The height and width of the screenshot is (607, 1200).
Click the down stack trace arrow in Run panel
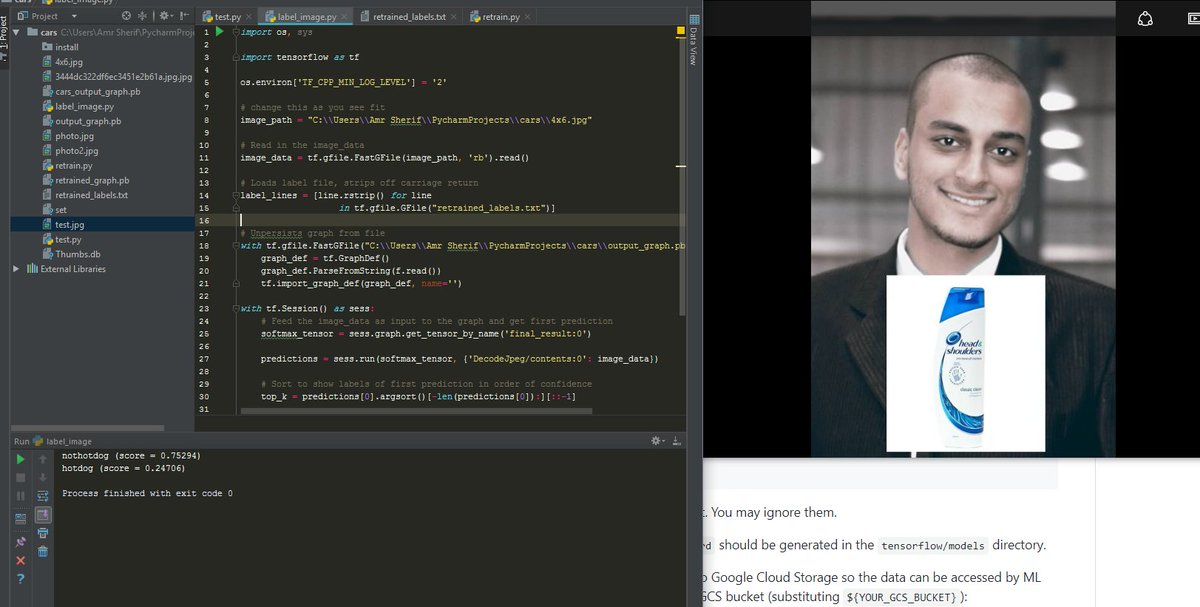43,477
